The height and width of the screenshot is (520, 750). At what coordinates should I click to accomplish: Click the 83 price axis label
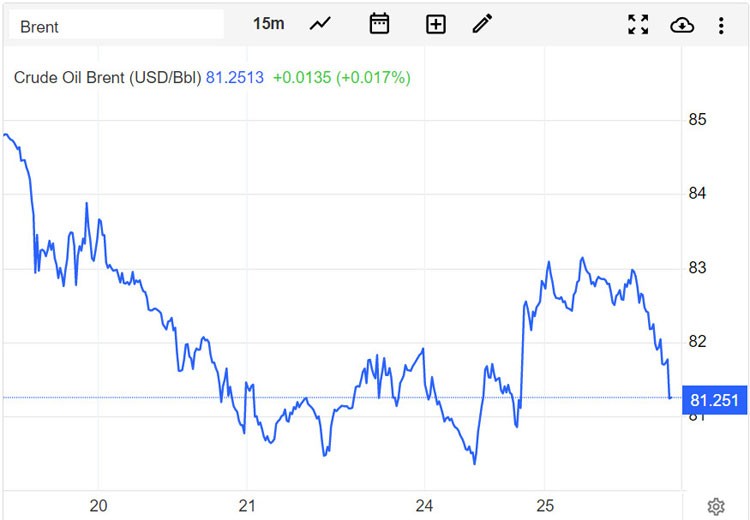pos(697,268)
